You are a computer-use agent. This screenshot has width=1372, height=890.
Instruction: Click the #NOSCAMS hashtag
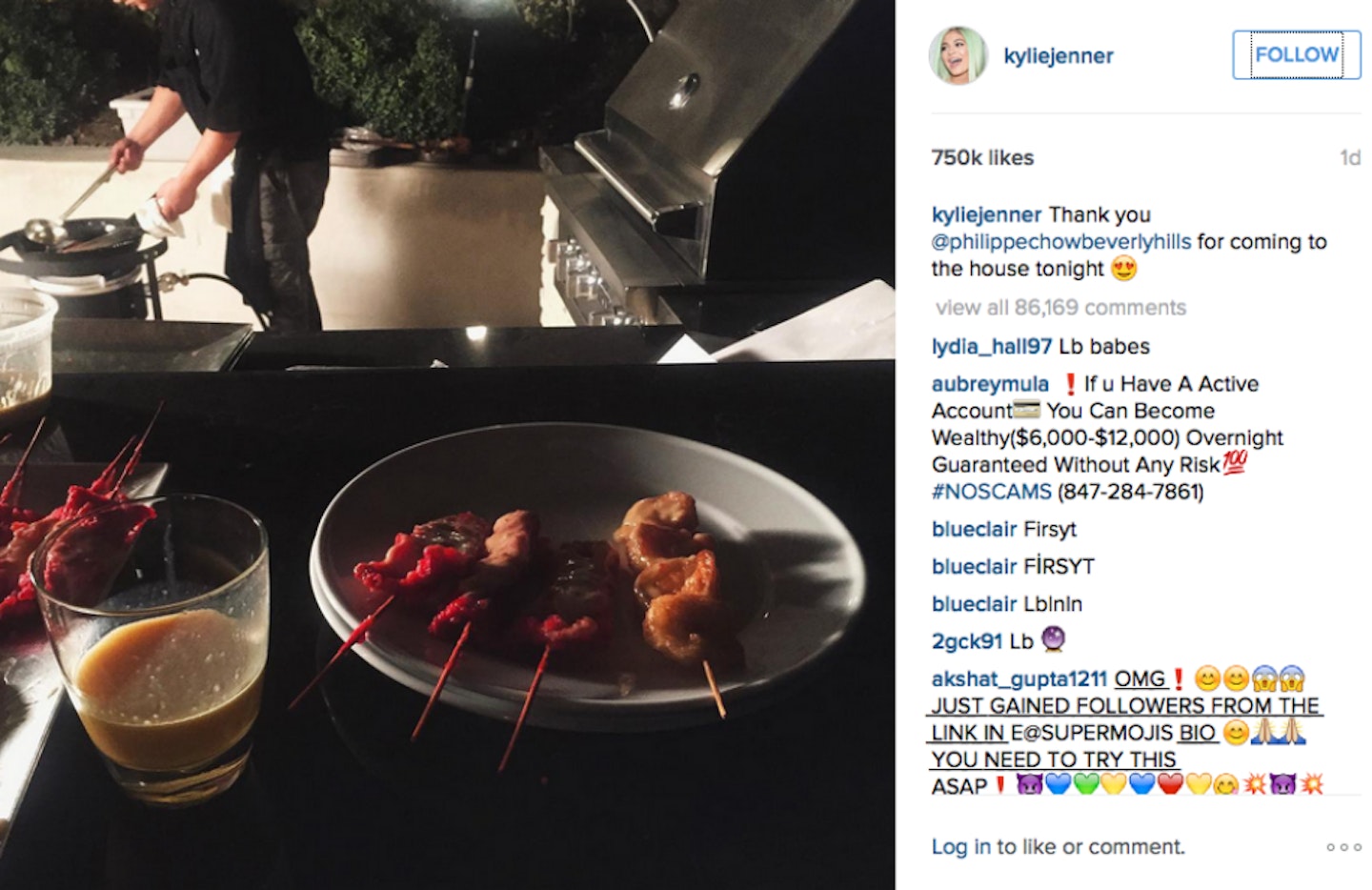coord(992,492)
